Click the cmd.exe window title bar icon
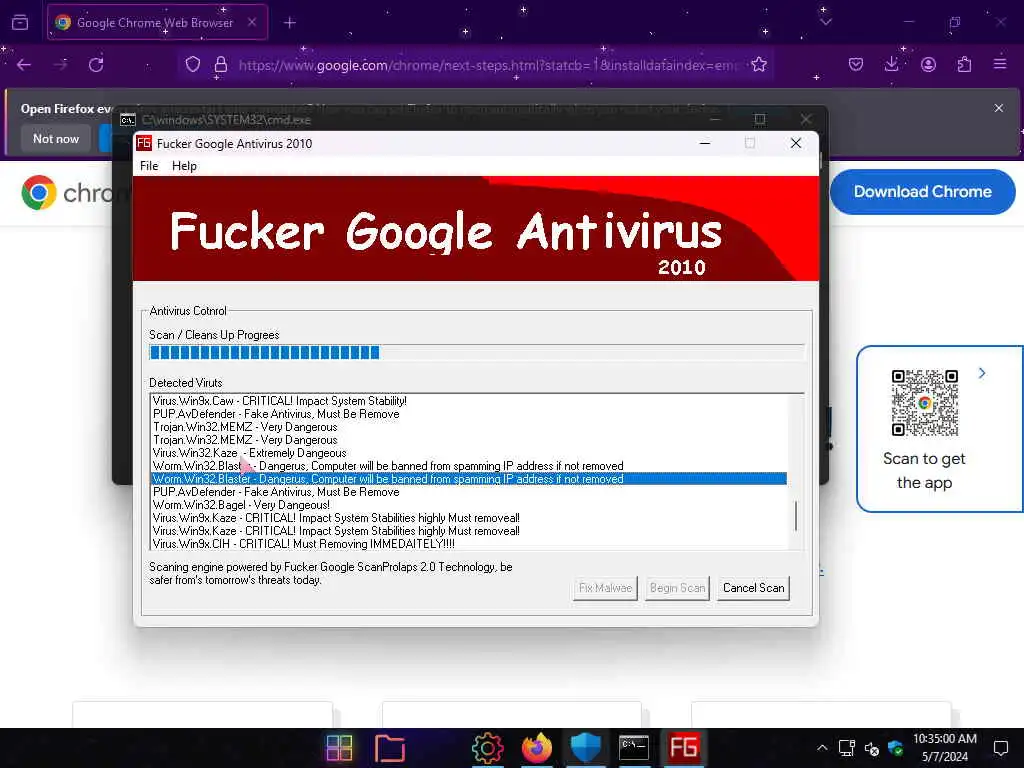Screen dimensions: 1024x768 point(128,120)
